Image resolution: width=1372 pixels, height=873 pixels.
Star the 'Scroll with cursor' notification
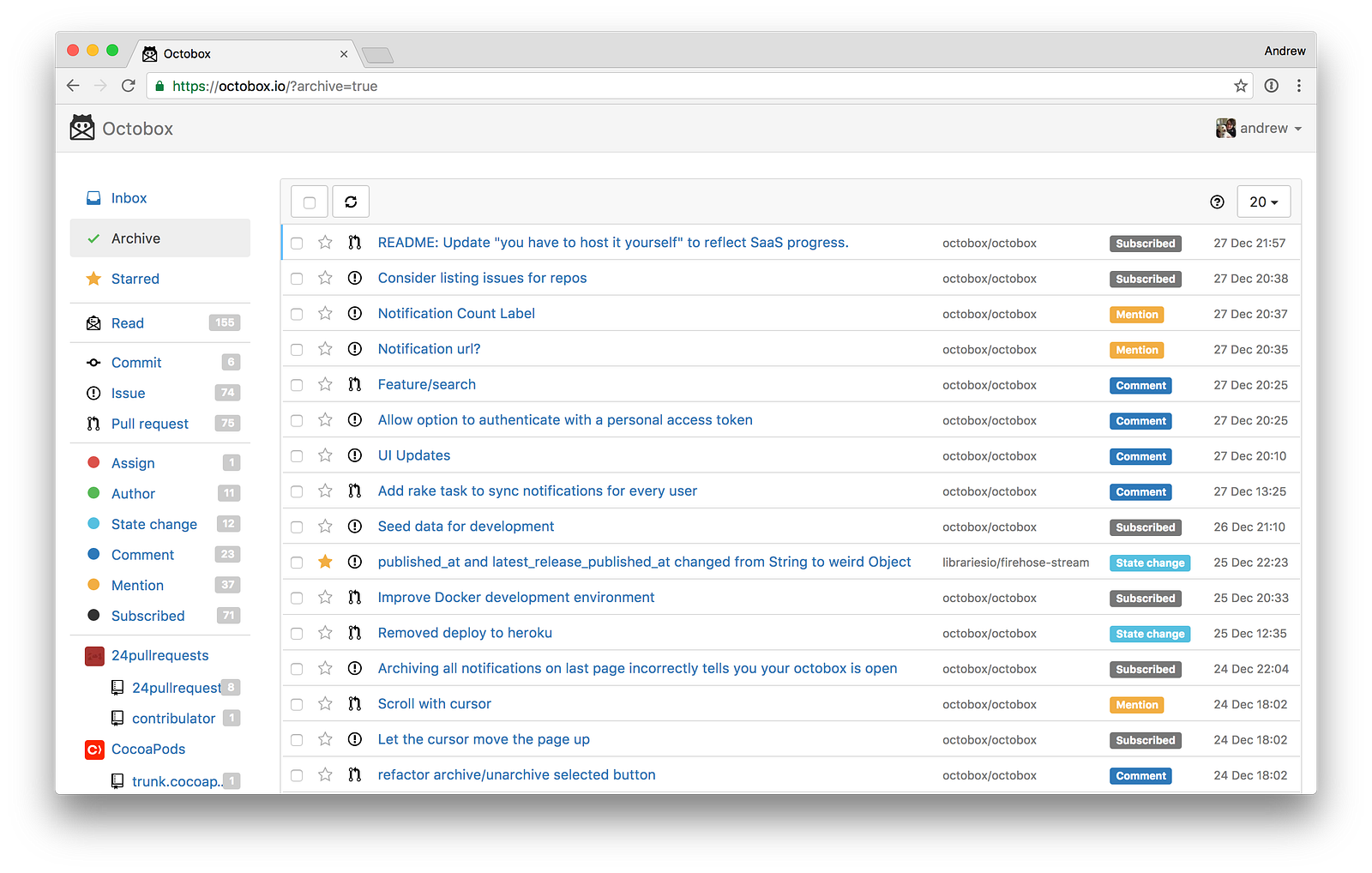coord(325,704)
